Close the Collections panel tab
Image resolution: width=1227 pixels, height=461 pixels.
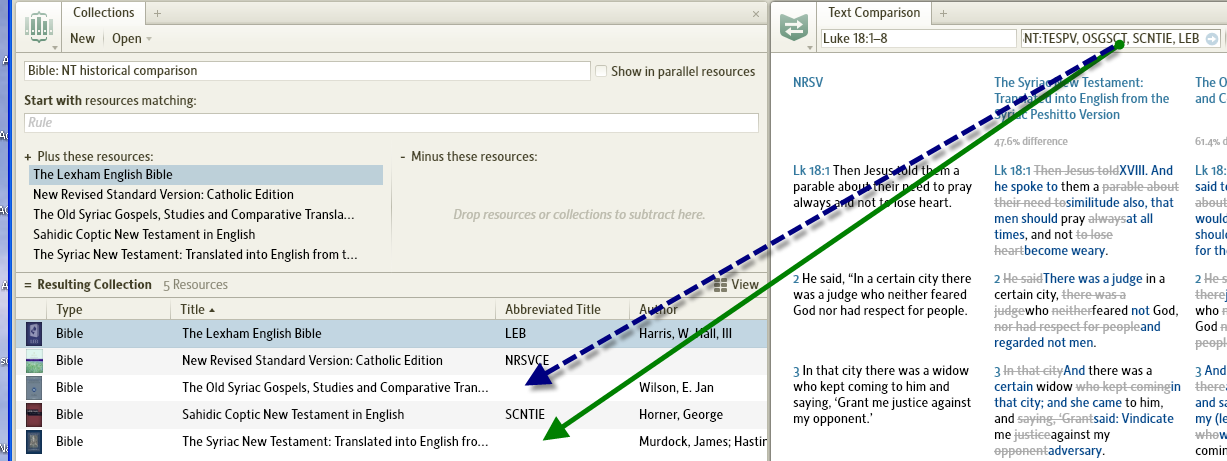756,14
